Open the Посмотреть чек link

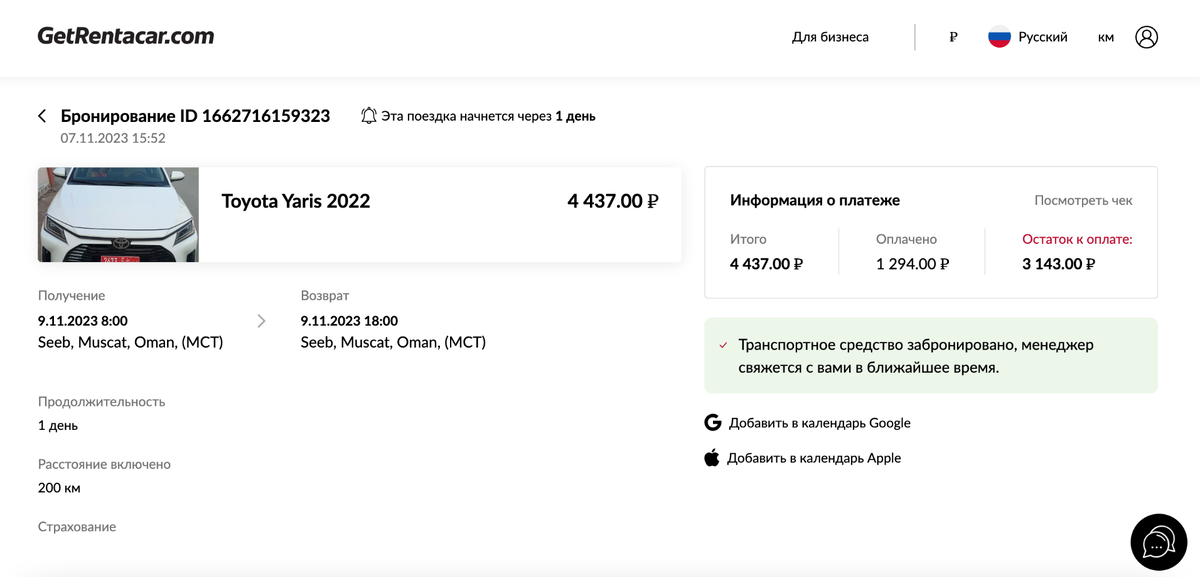pos(1083,200)
